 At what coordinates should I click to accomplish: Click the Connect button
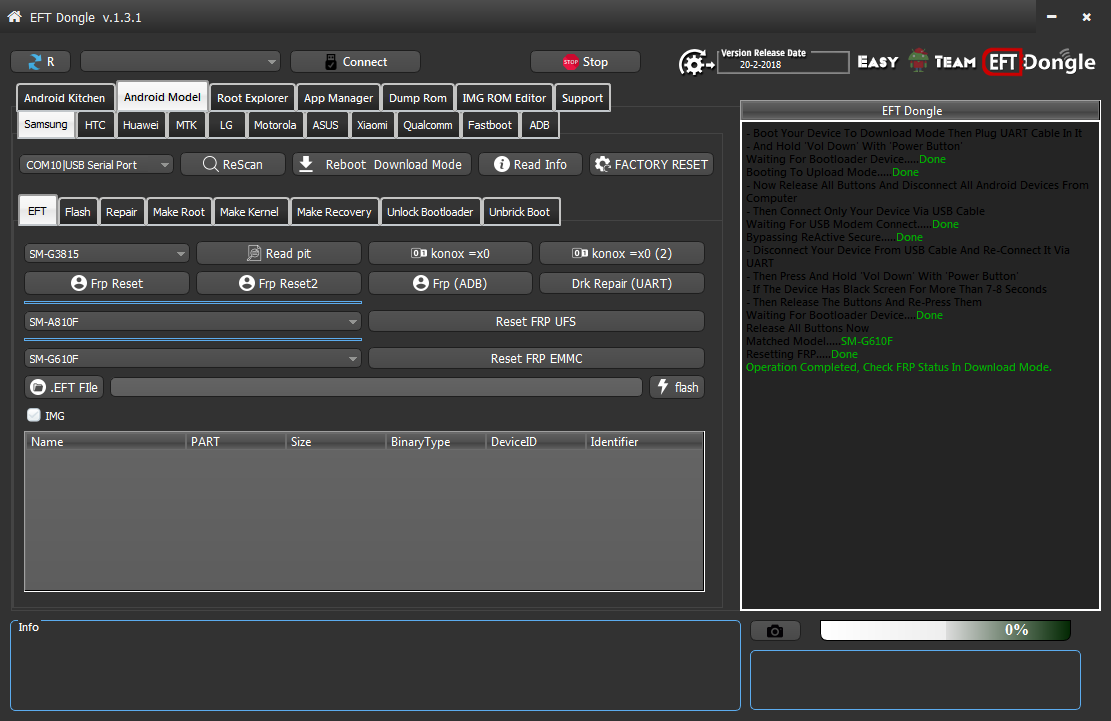click(355, 62)
